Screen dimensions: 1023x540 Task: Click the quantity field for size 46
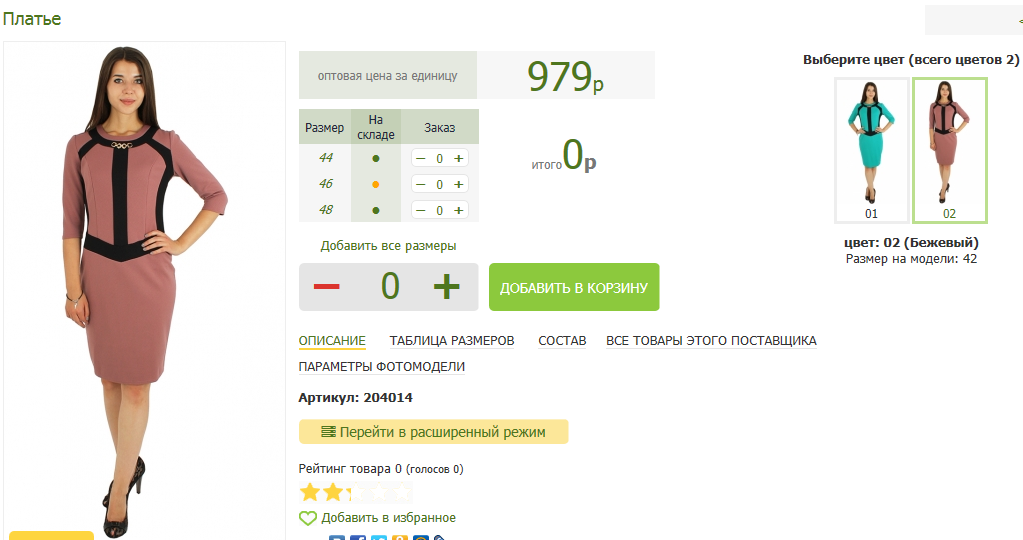pos(440,185)
